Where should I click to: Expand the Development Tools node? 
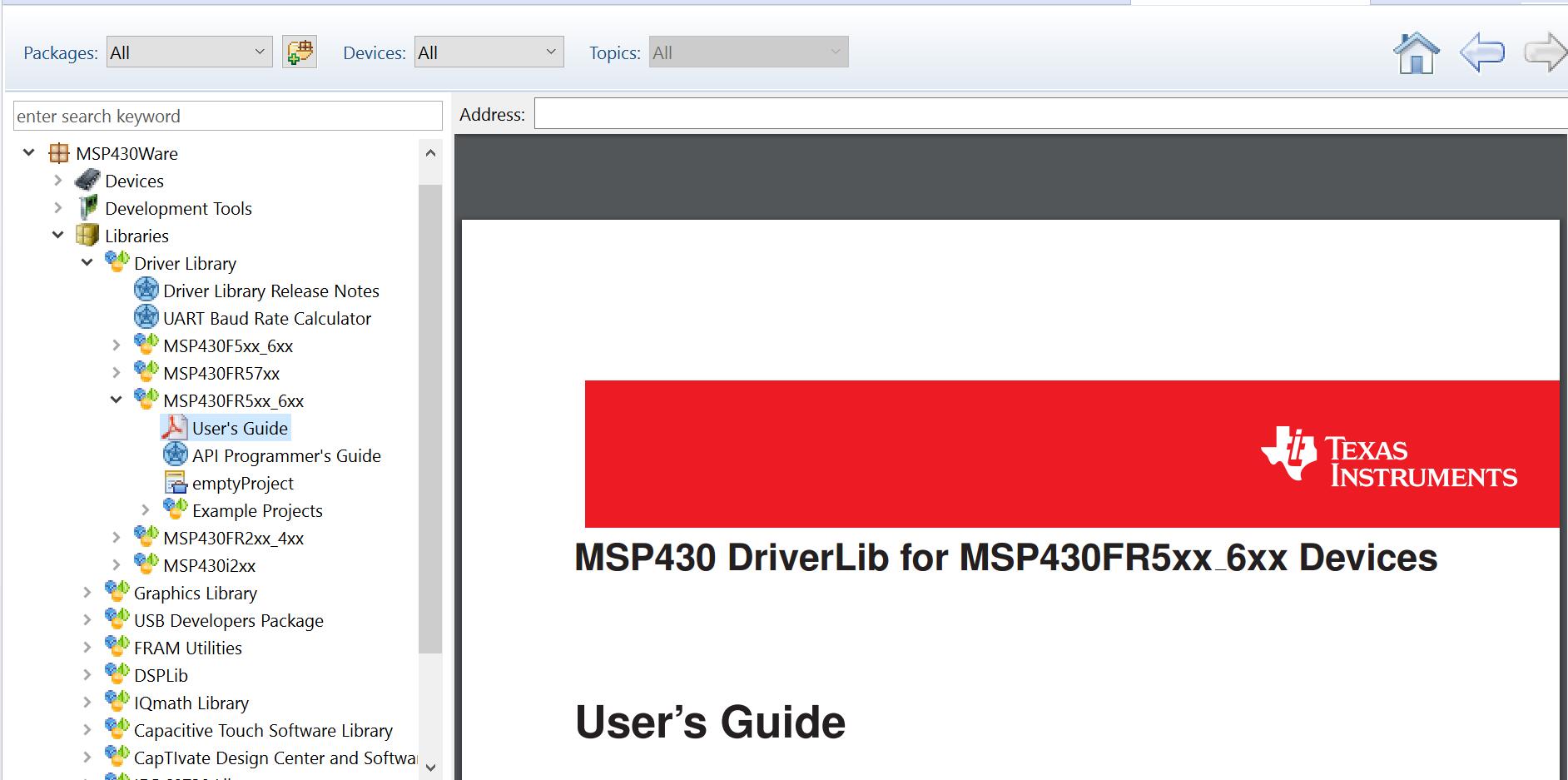tap(58, 208)
